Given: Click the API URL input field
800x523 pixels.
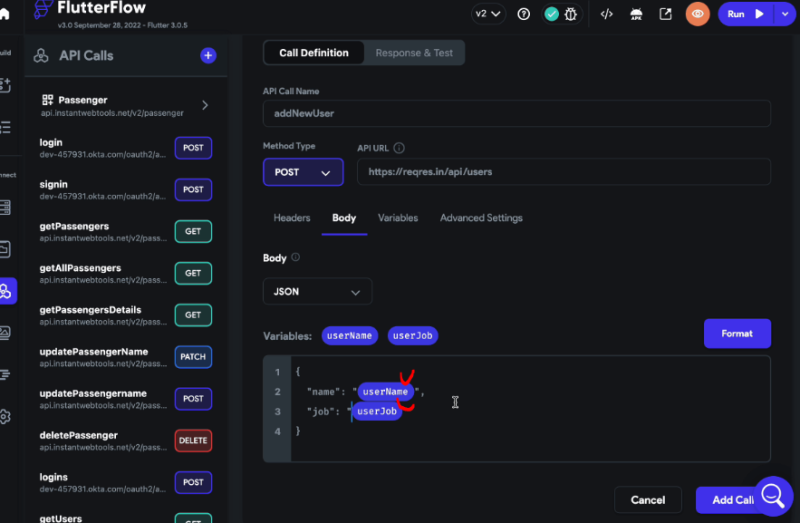Looking at the screenshot, I should click(x=564, y=172).
